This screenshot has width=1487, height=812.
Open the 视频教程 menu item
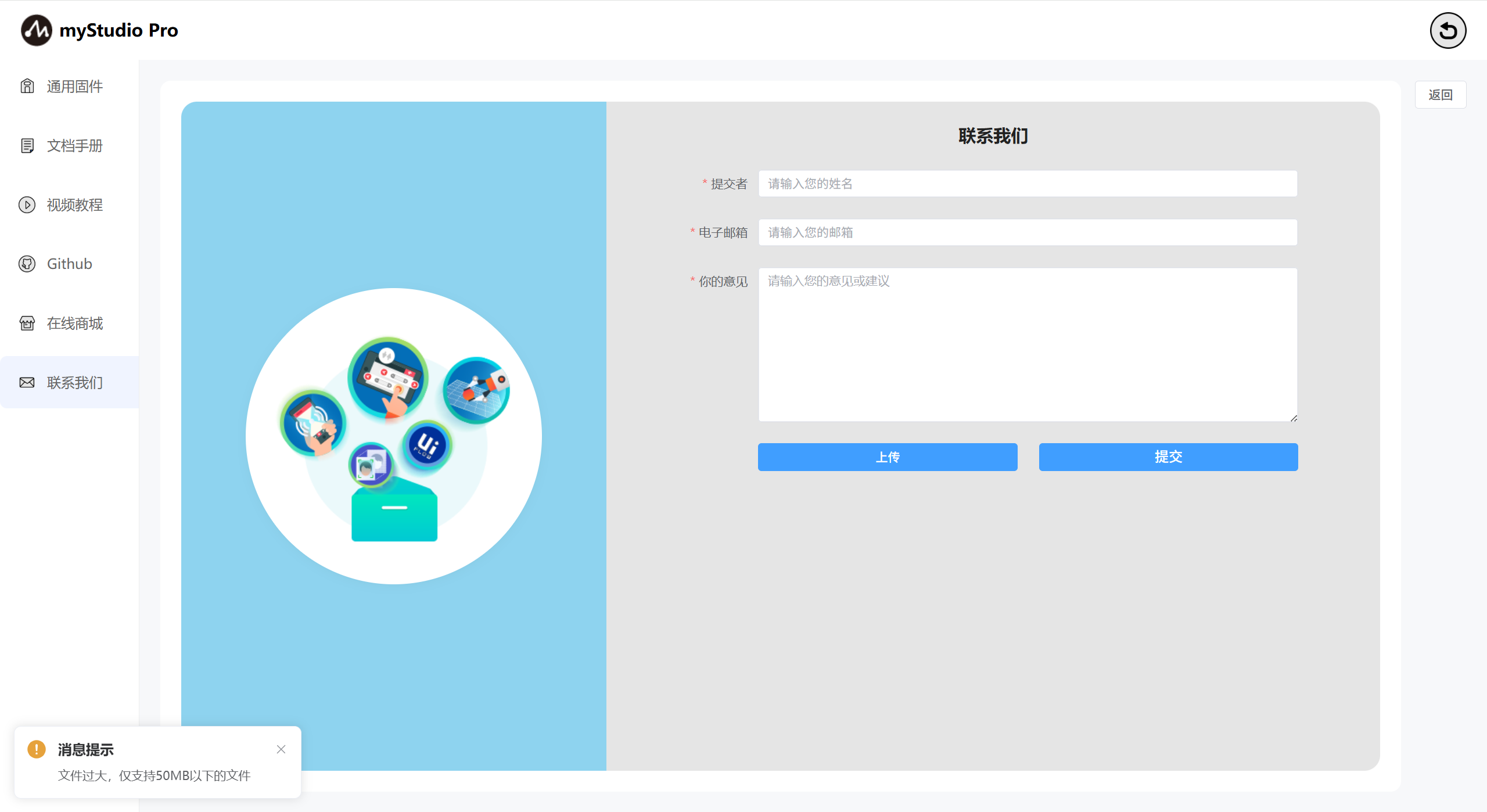[x=74, y=205]
